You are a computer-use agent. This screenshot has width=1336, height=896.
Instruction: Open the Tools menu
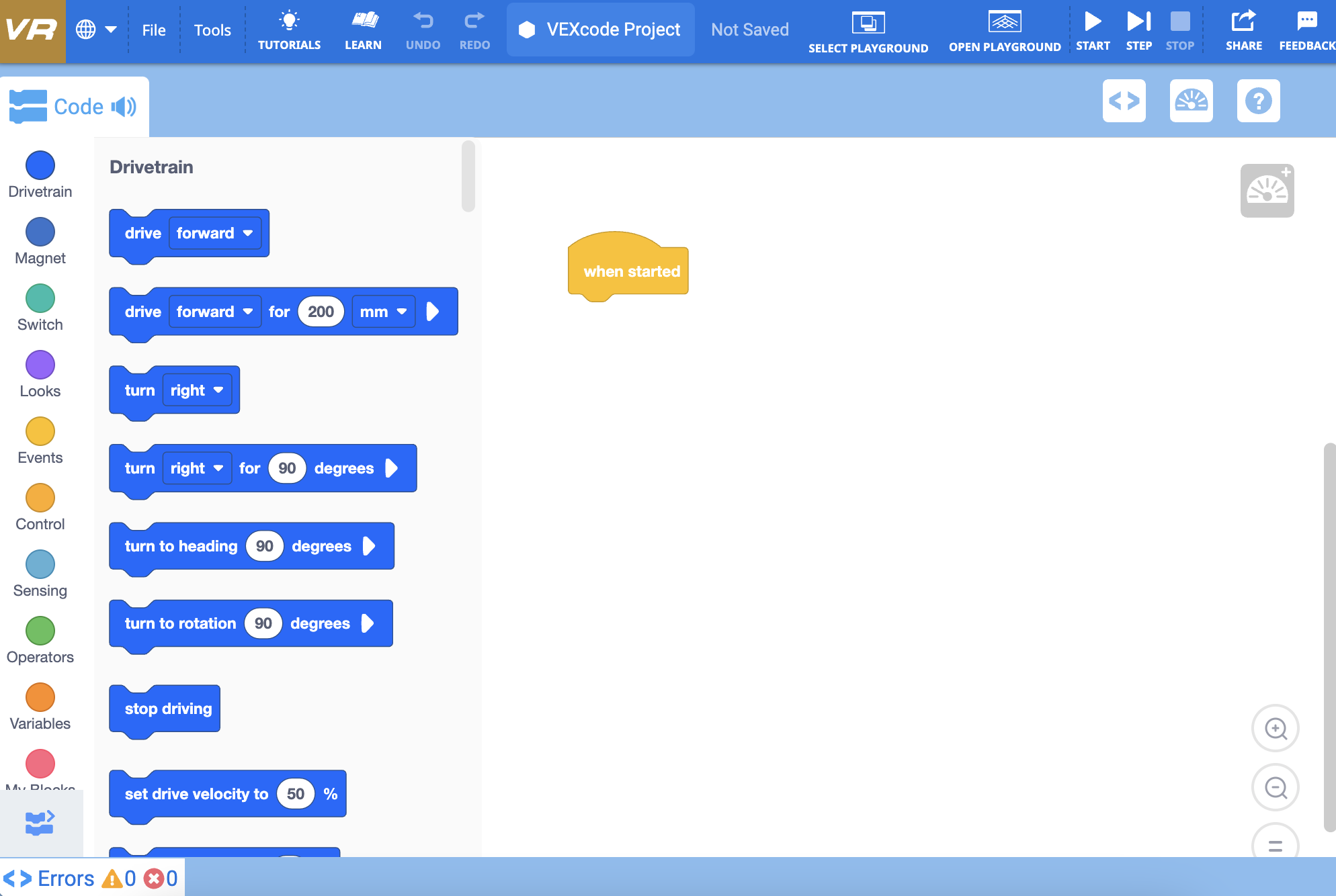pos(212,30)
